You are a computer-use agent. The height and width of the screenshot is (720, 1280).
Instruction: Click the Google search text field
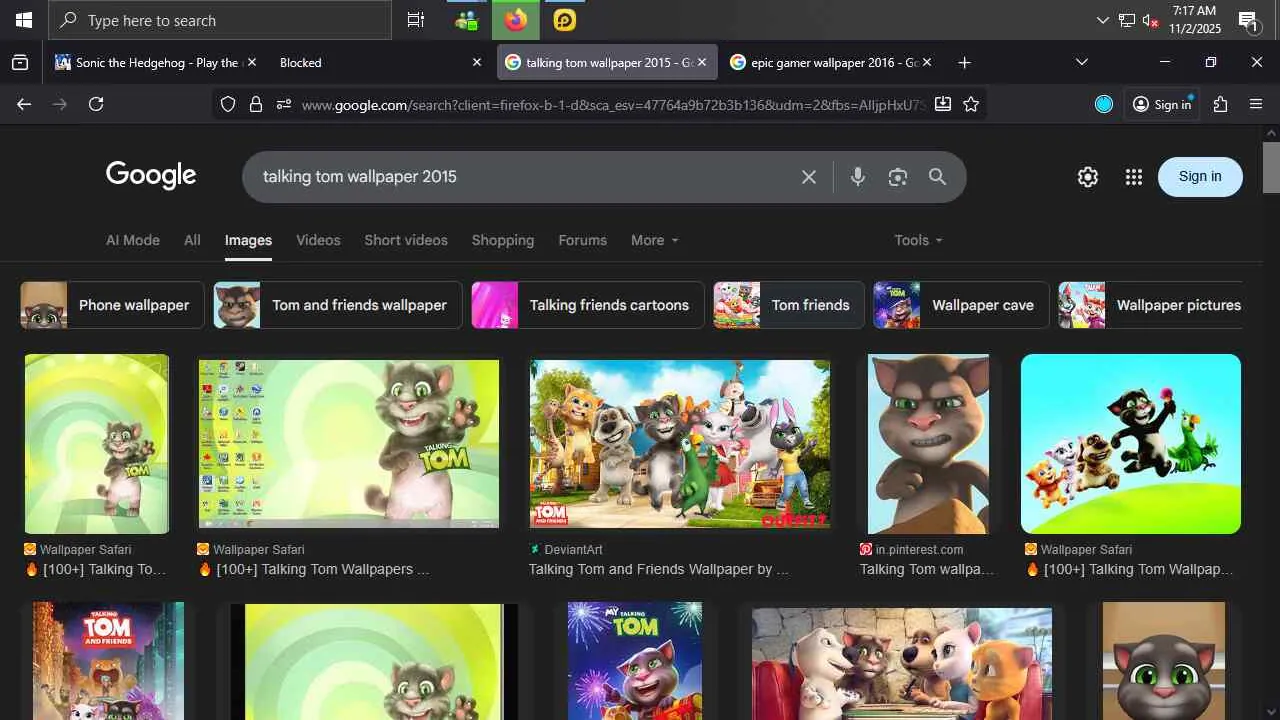[x=525, y=177]
